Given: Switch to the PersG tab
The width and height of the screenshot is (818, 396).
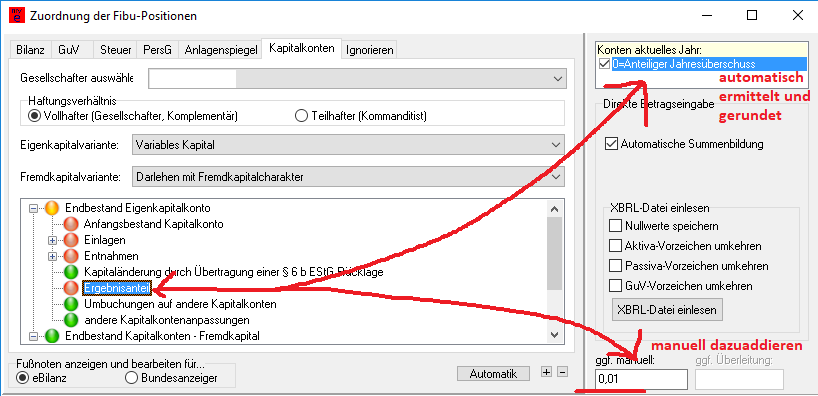Looking at the screenshot, I should pyautogui.click(x=158, y=50).
